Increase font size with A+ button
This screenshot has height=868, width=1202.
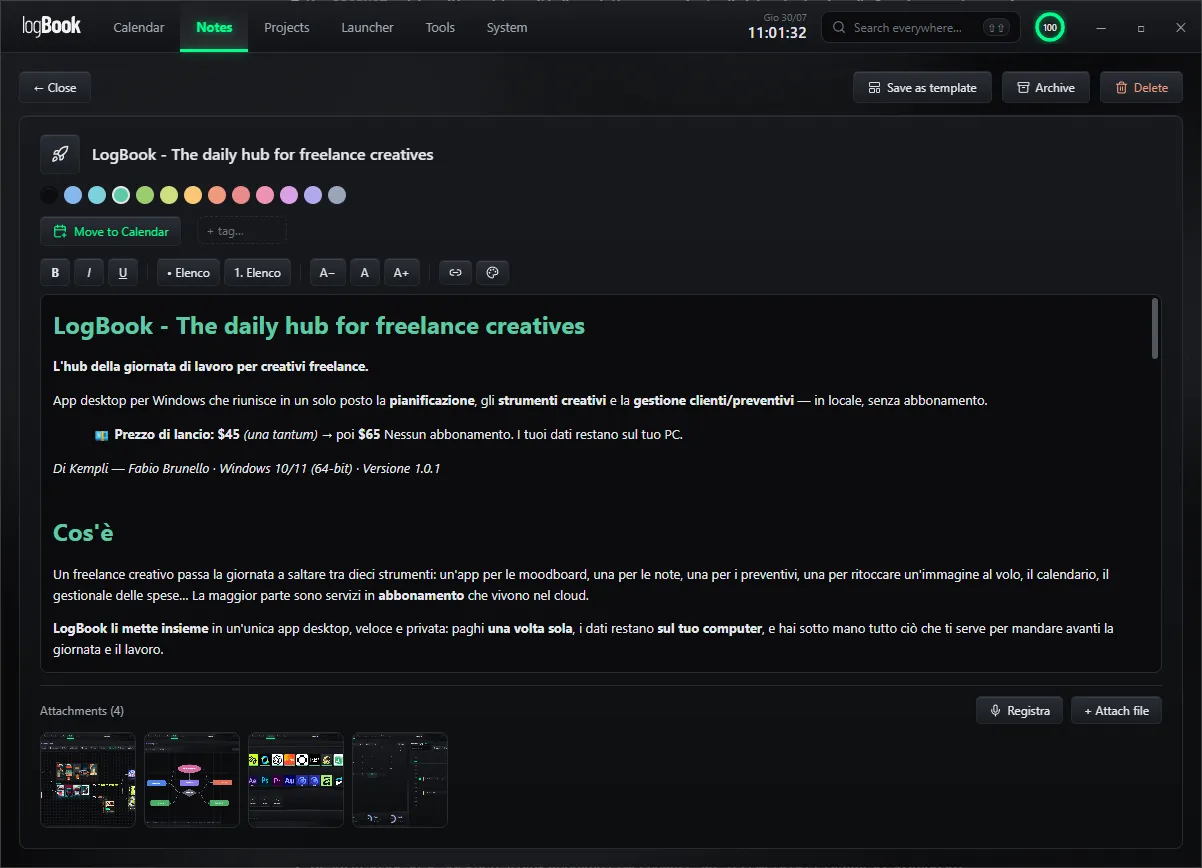pos(401,272)
